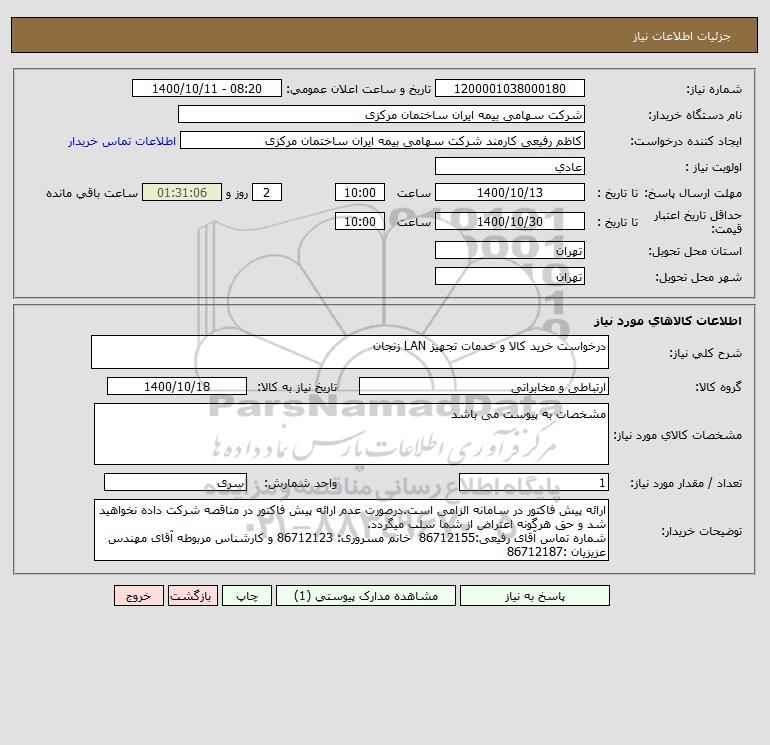Click the response deadline time field 10:00
770x745 pixels.
click(x=359, y=193)
